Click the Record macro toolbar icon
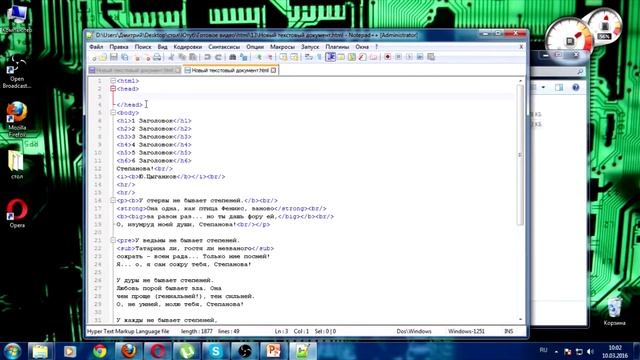Viewport: 640px width, 360px height. 387,57
